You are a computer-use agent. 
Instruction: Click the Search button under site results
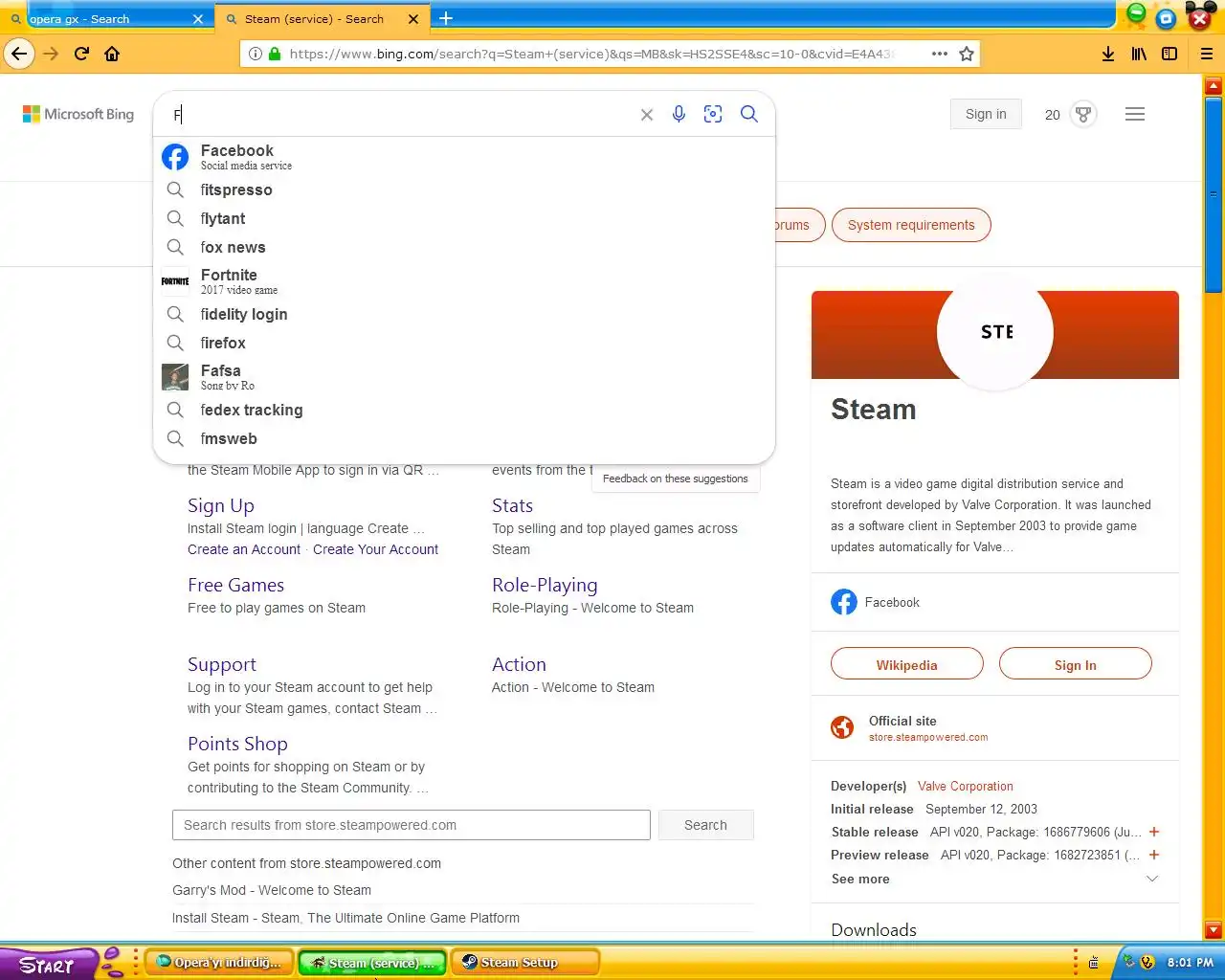705,825
